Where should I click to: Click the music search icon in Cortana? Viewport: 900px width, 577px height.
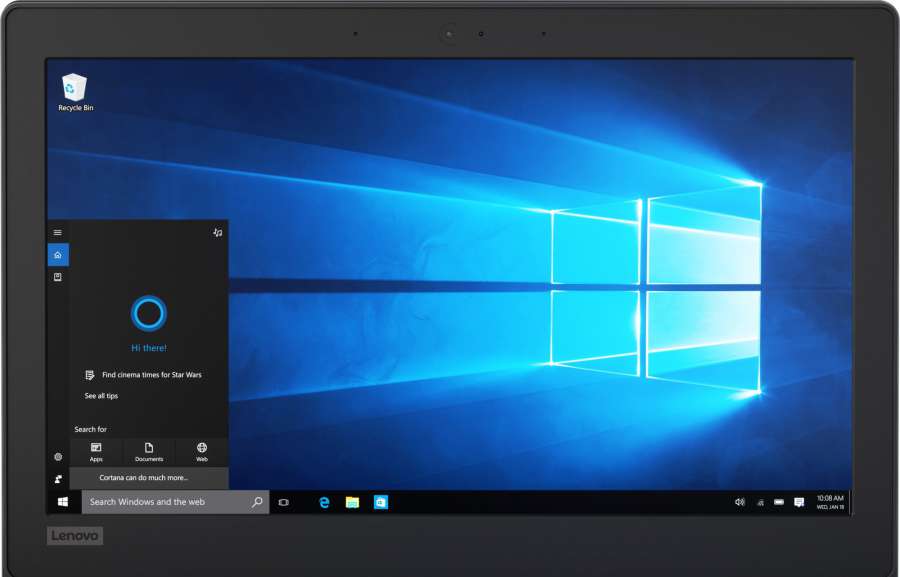tap(218, 233)
